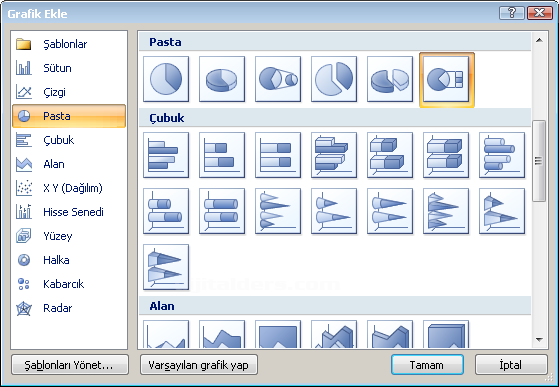Choose the 100% stacked area chart
Image resolution: width=559 pixels, height=387 pixels.
tap(278, 334)
